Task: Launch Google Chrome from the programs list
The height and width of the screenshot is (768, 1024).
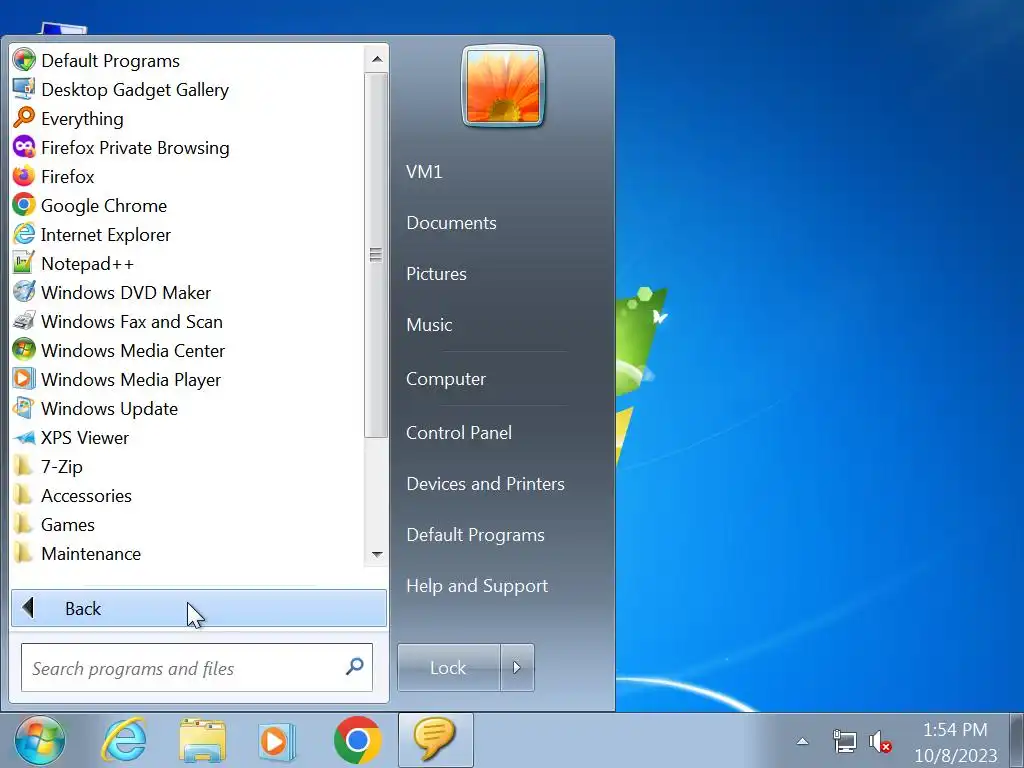Action: click(24, 205)
